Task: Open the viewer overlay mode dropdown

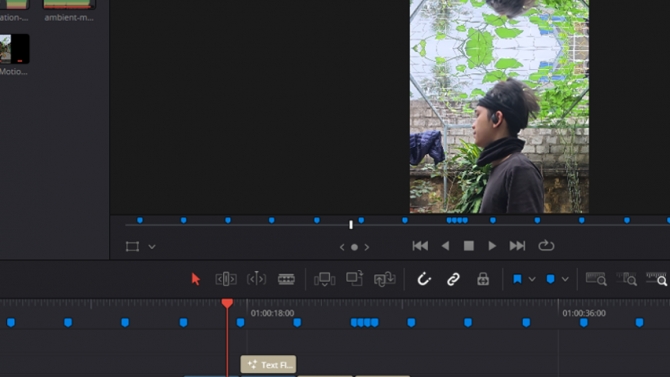Action: click(152, 247)
